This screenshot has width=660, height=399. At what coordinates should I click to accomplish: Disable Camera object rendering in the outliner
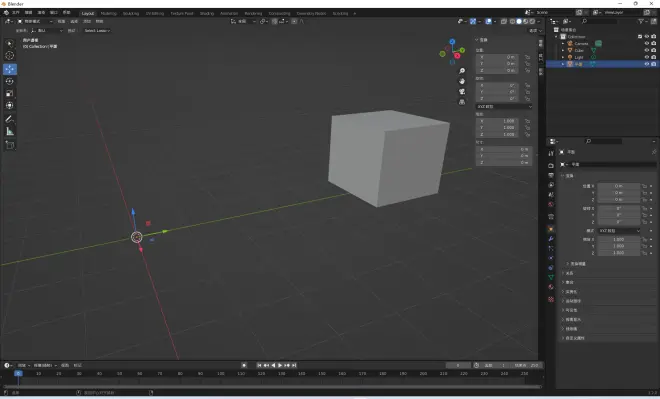point(654,43)
